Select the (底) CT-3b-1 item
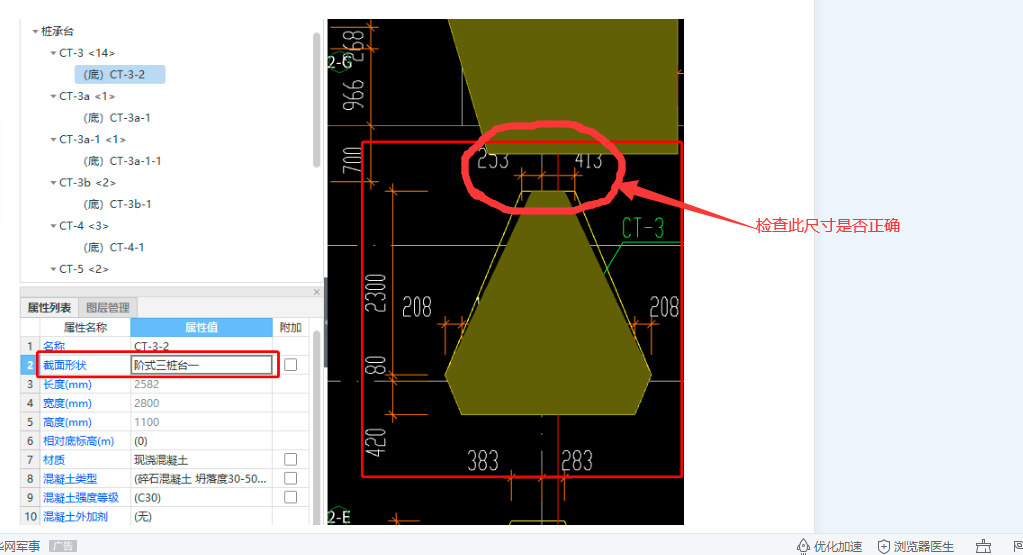This screenshot has height=555, width=1023. [117, 204]
